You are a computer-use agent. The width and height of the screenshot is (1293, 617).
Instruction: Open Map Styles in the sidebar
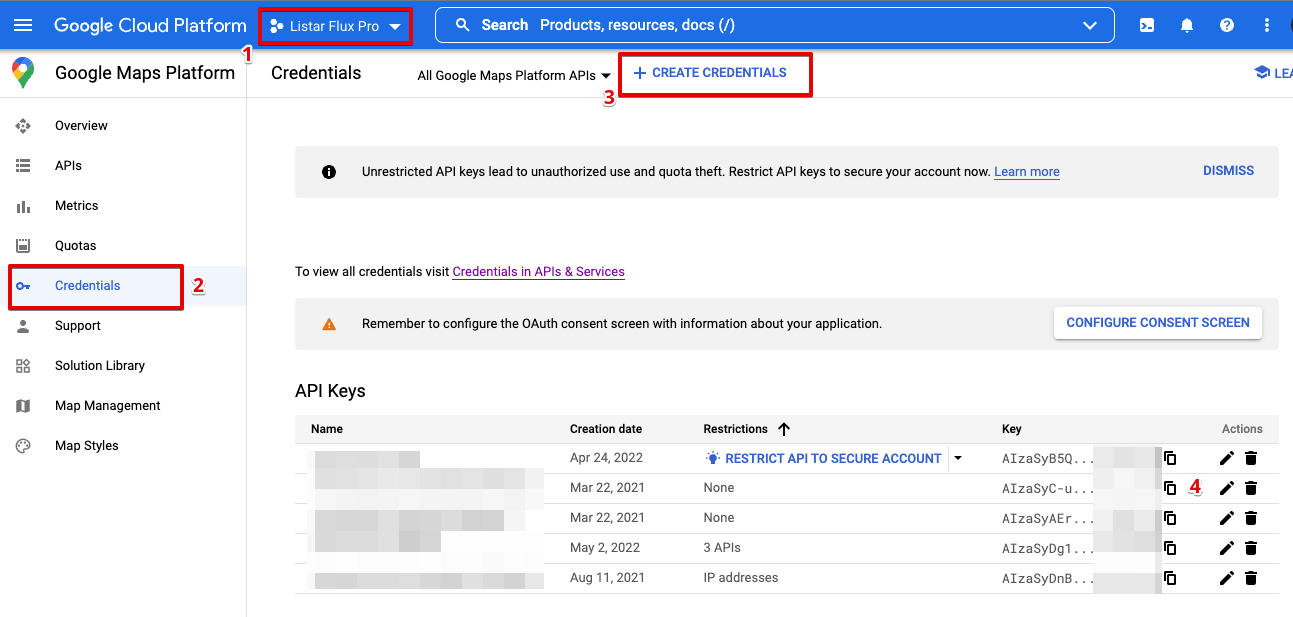(123, 446)
